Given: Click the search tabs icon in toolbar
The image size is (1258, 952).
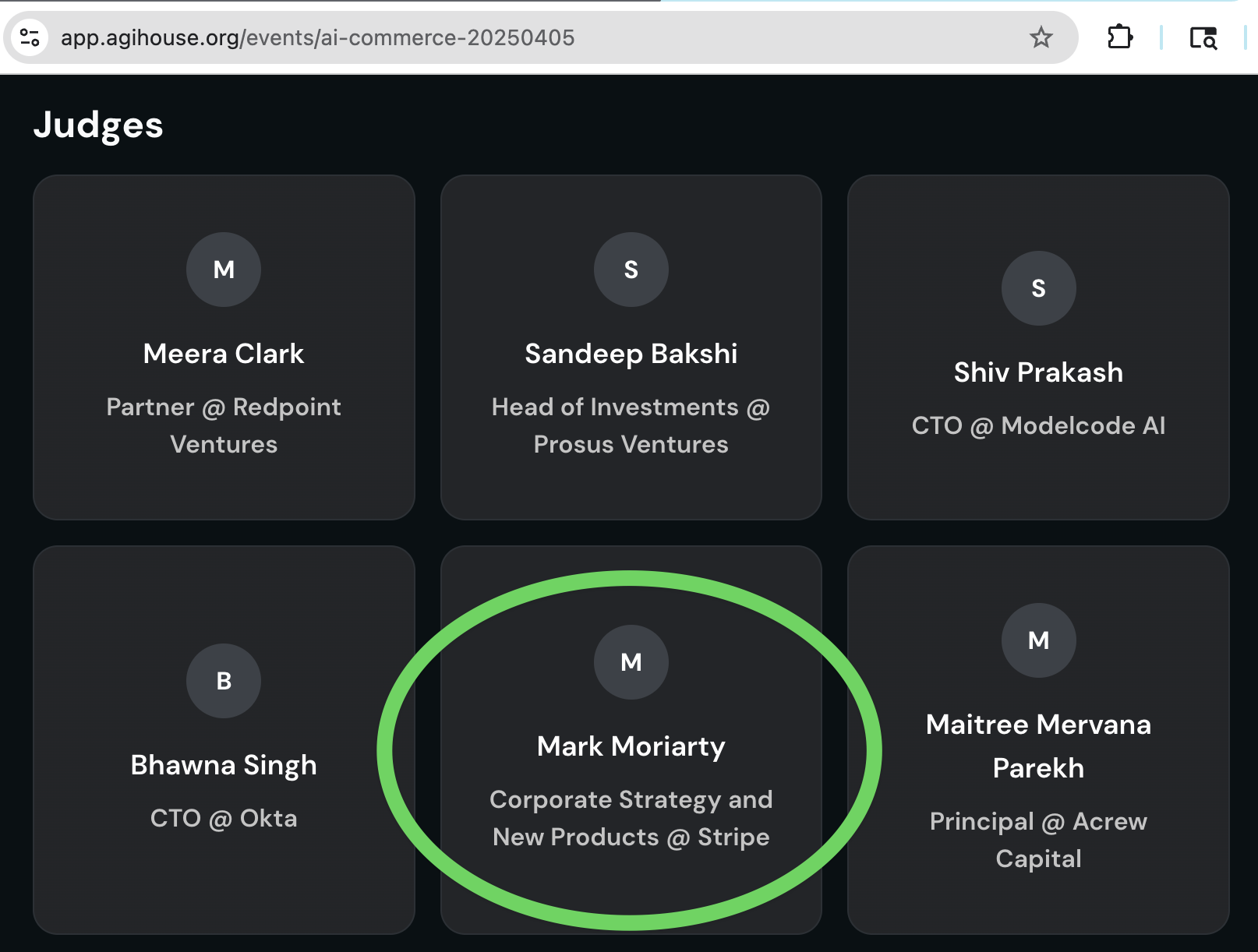Looking at the screenshot, I should pyautogui.click(x=1203, y=37).
